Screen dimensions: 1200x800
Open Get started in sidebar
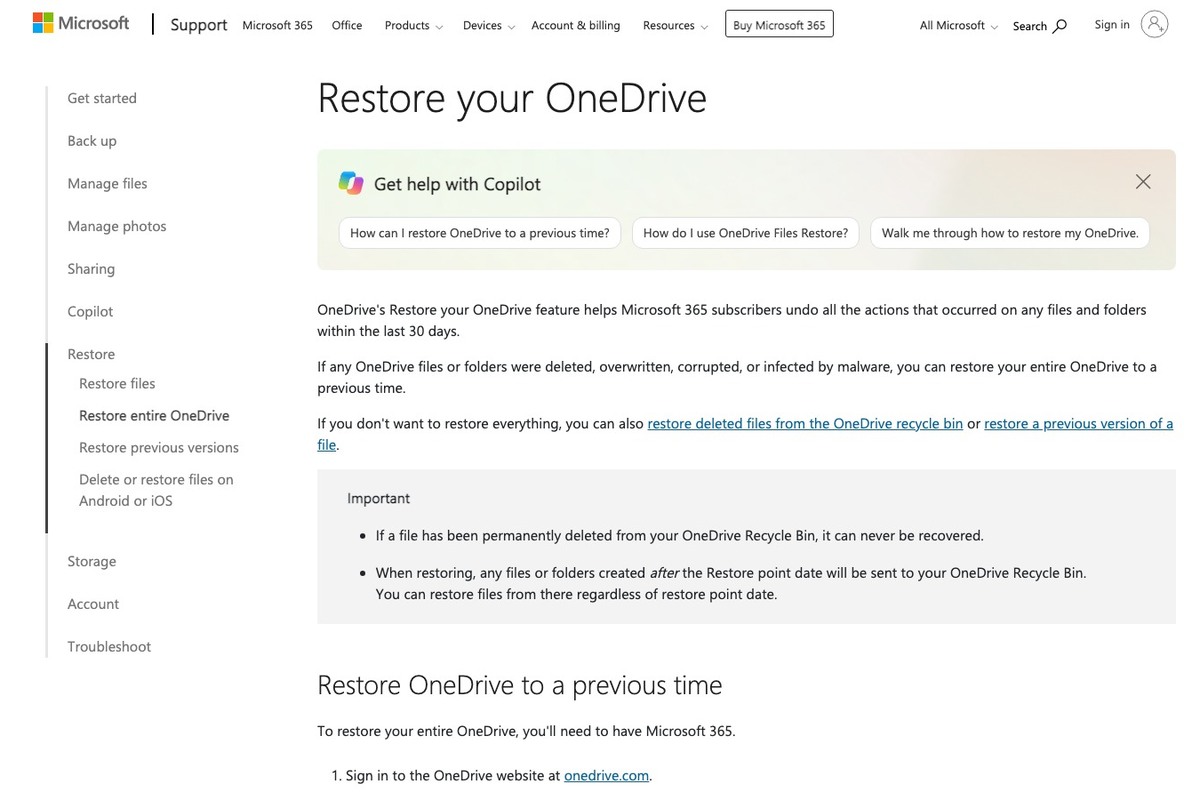click(x=102, y=98)
